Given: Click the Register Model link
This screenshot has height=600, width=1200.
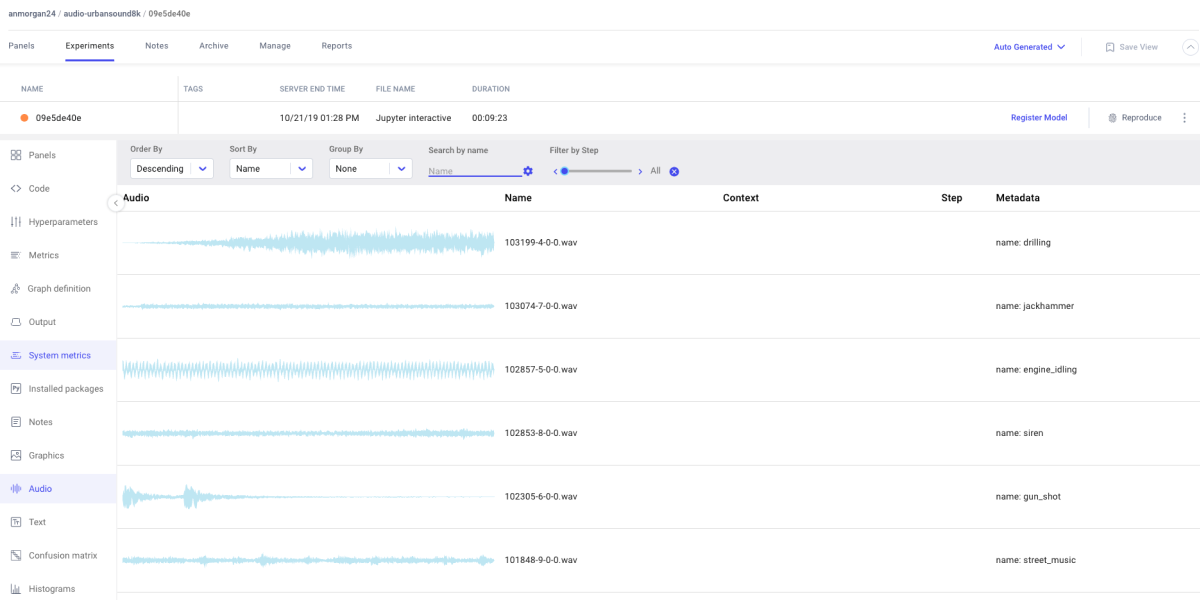Looking at the screenshot, I should coord(1039,118).
